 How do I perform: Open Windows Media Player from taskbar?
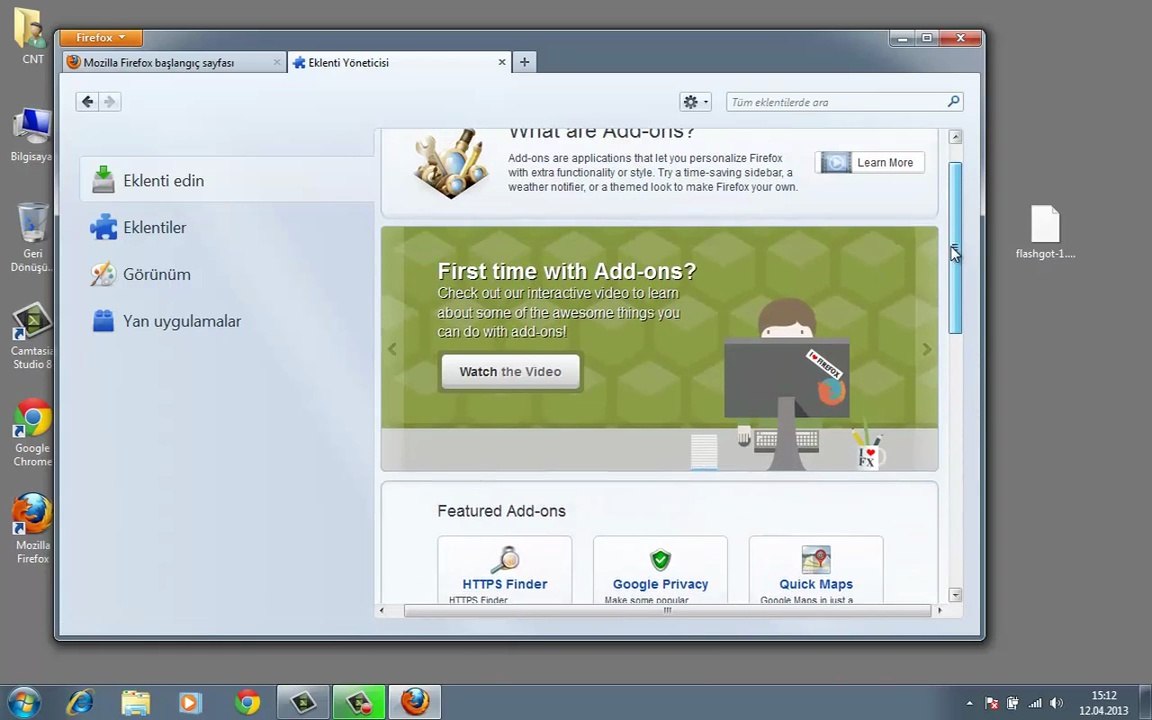tap(190, 702)
